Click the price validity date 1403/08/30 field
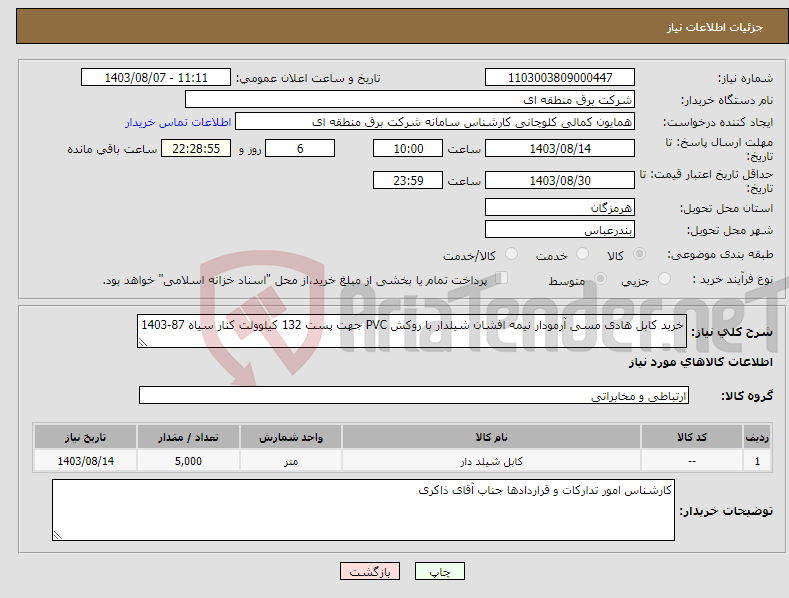The height and width of the screenshot is (598, 789). tap(560, 180)
